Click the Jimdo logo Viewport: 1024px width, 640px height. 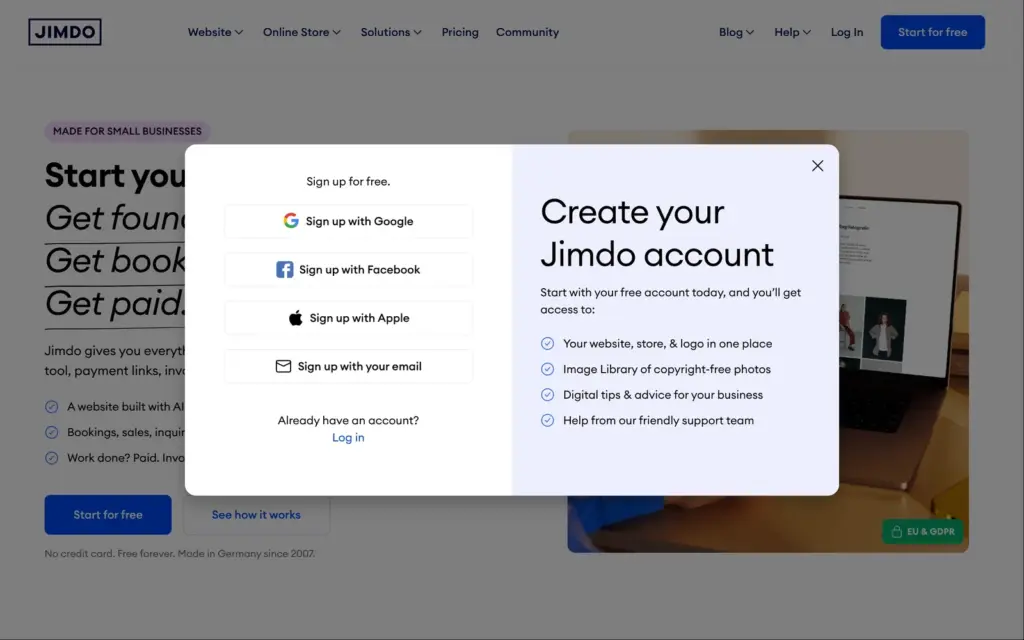click(x=65, y=32)
